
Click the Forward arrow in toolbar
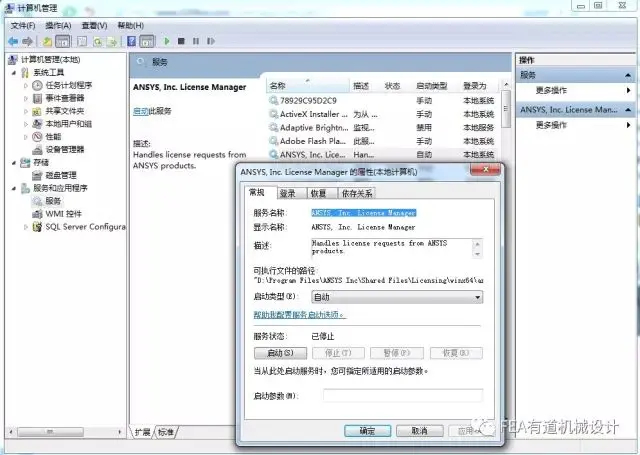(27, 41)
